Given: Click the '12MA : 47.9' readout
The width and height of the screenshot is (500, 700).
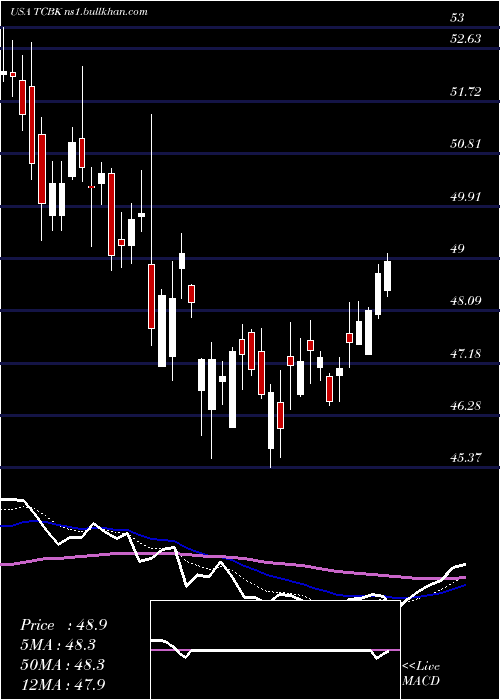Looking at the screenshot, I should click(x=64, y=684).
